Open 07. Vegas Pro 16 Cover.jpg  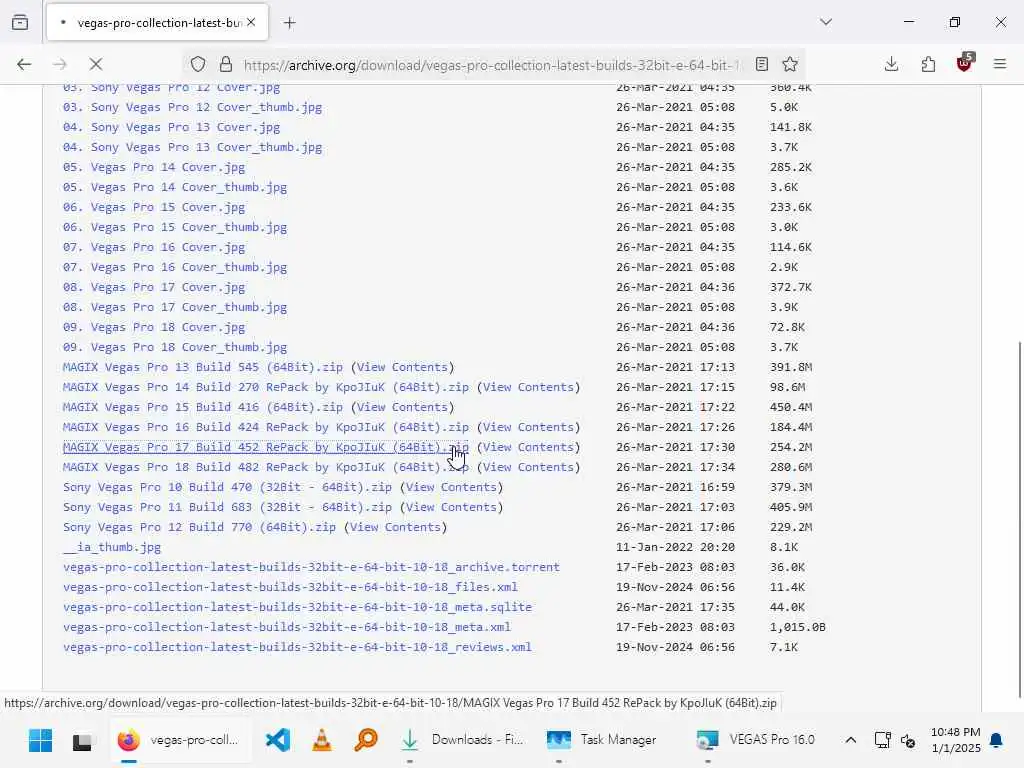pyautogui.click(x=154, y=248)
